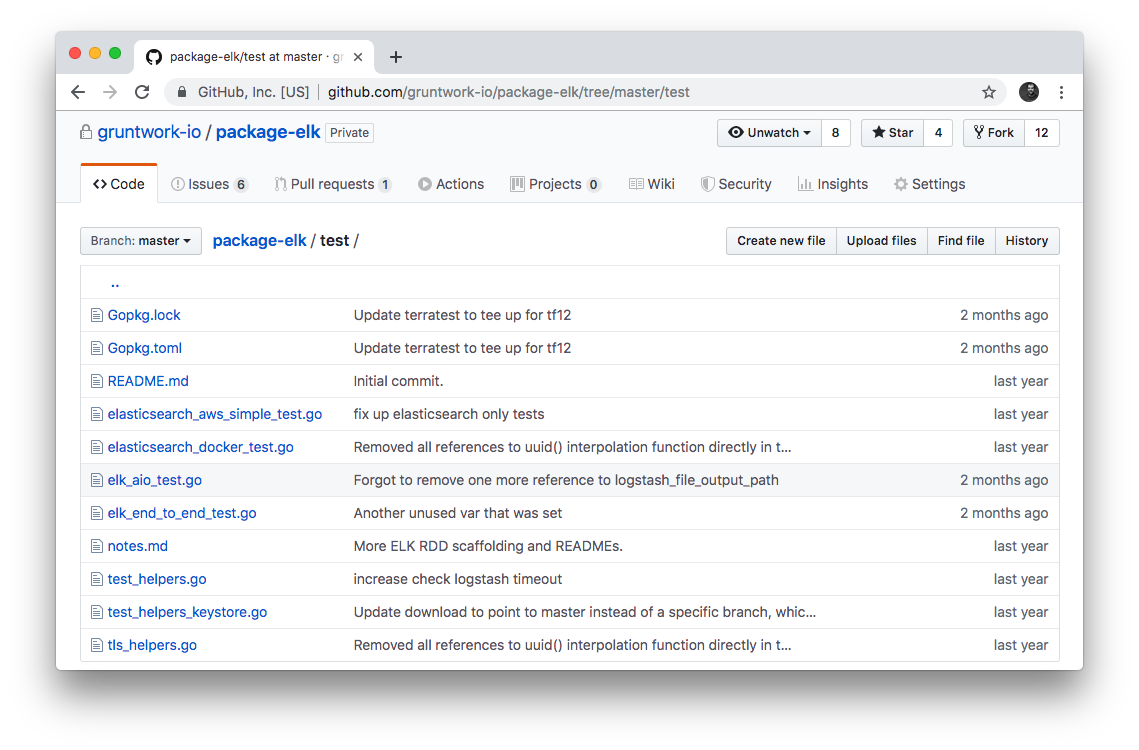Screen dimensions: 1139x750
Task: Click the browser back arrow
Action: pyautogui.click(x=78, y=92)
